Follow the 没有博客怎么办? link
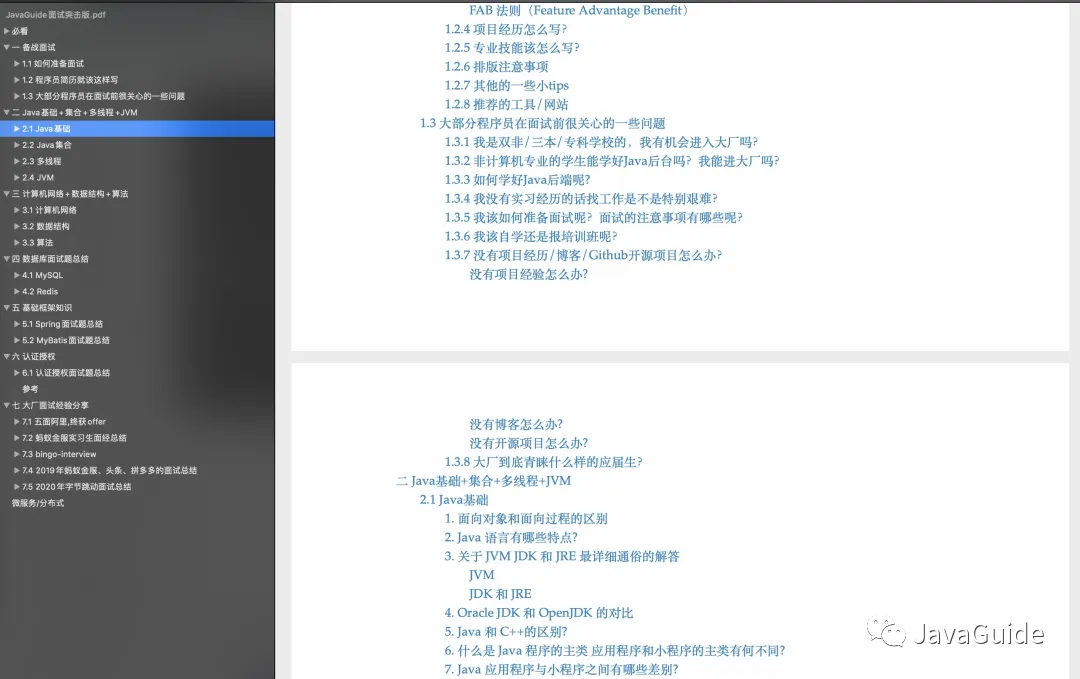This screenshot has height=679, width=1080. (x=516, y=424)
